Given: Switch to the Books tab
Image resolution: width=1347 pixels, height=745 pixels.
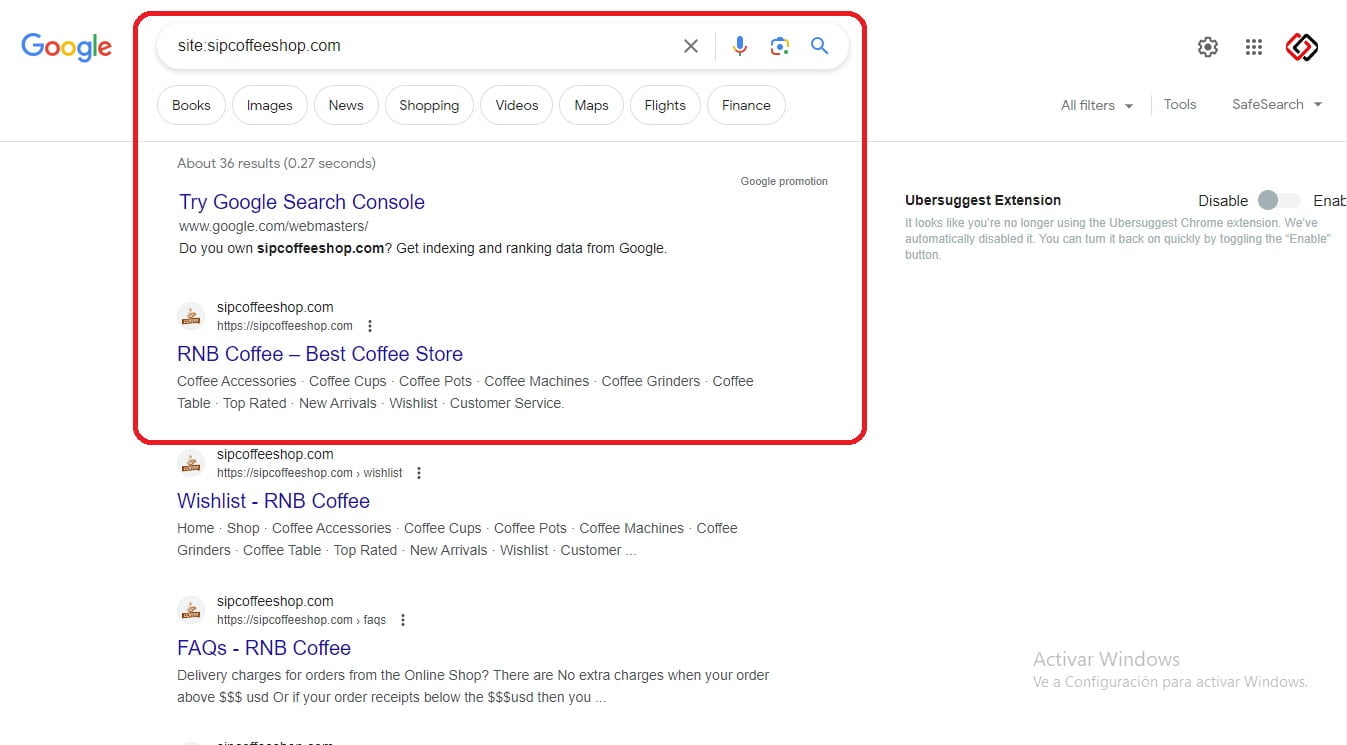Looking at the screenshot, I should tap(191, 105).
